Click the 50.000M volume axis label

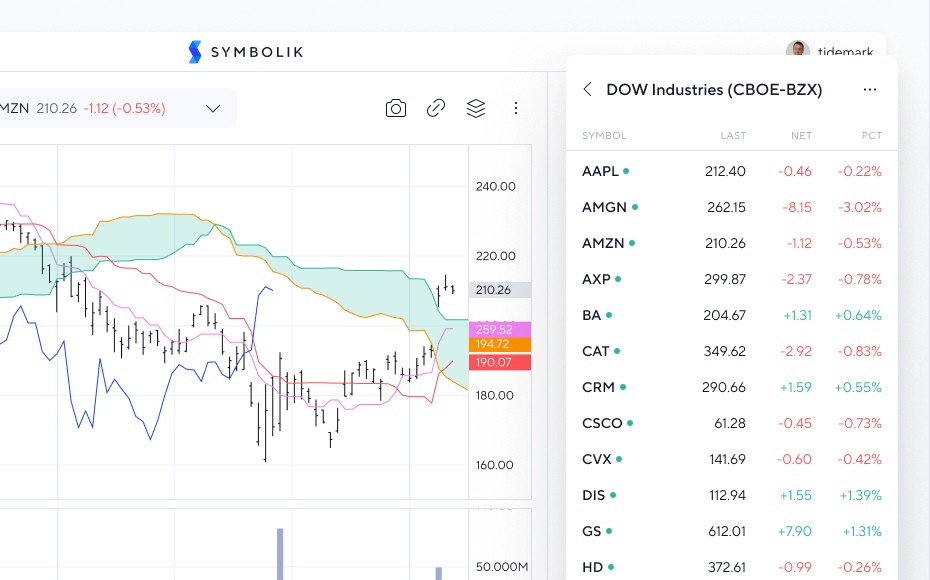click(502, 567)
